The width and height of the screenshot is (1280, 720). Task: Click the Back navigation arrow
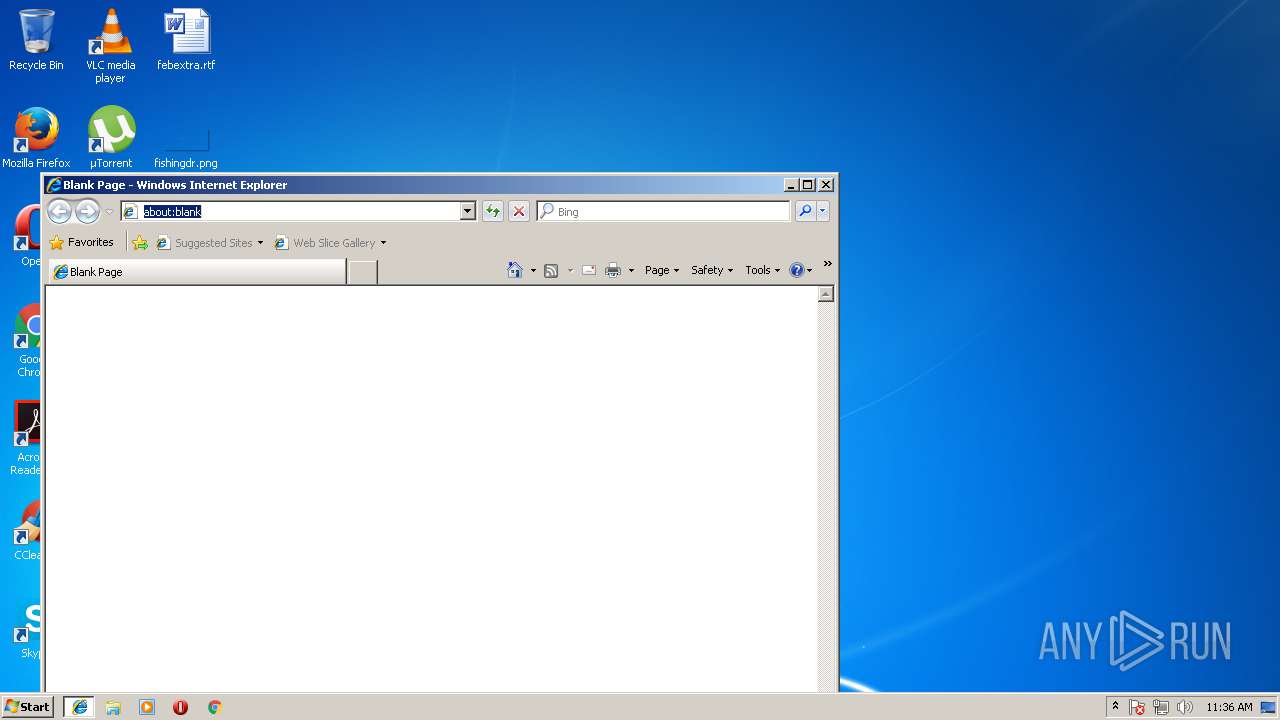[59, 211]
